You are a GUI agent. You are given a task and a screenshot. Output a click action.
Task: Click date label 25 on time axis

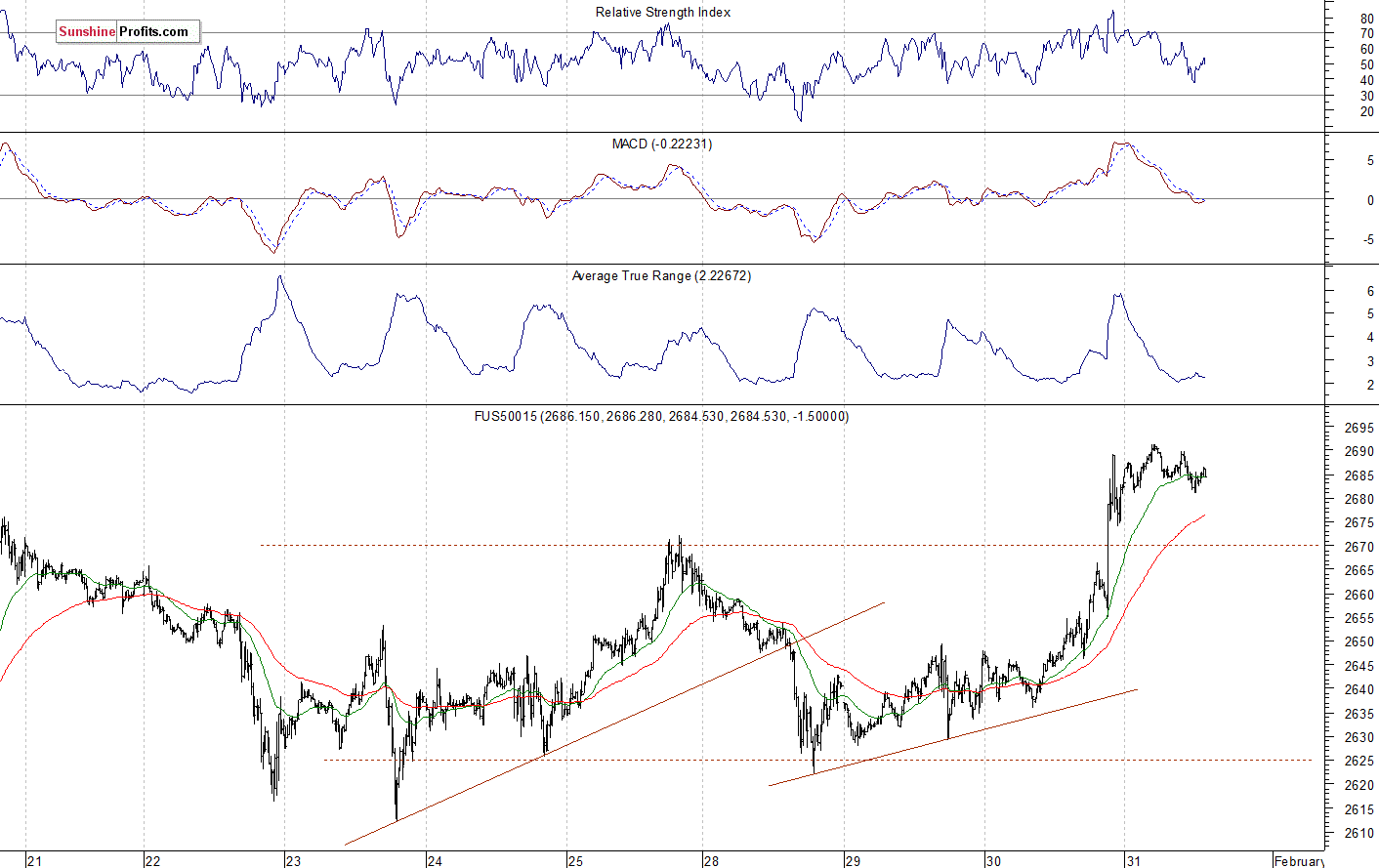point(575,860)
